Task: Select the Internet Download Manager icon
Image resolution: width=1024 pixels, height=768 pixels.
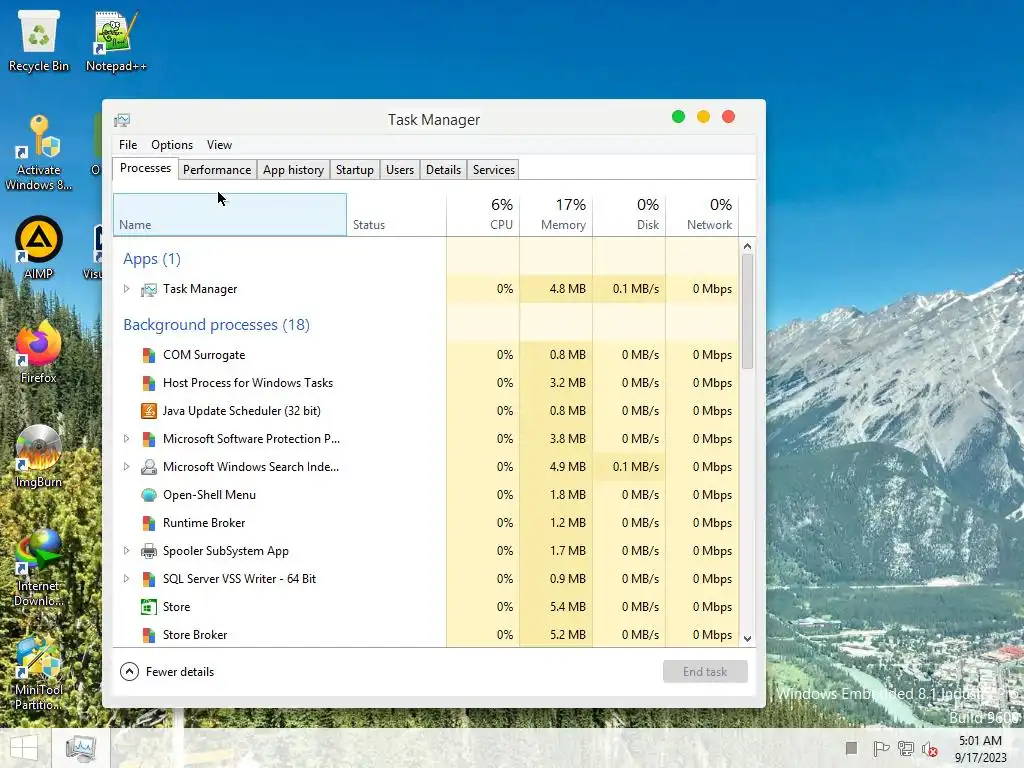Action: (39, 567)
